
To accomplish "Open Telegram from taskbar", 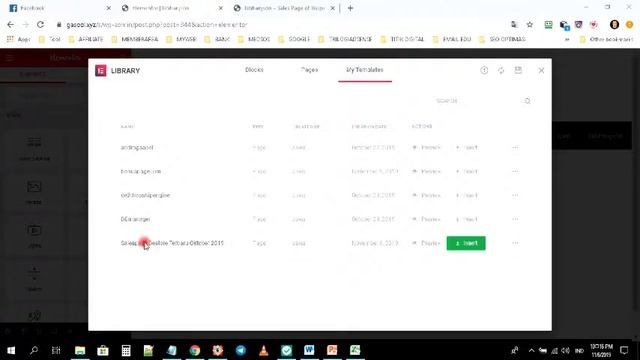I will tap(241, 350).
